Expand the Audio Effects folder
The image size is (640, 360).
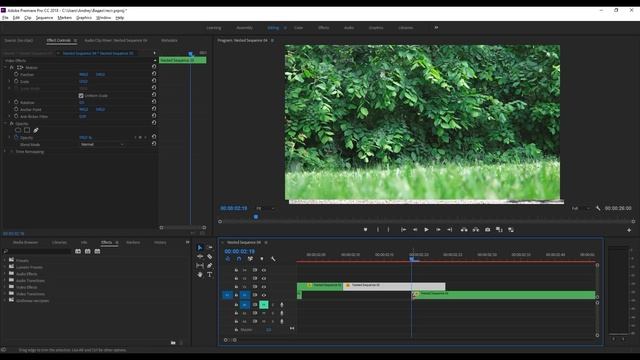(5, 274)
